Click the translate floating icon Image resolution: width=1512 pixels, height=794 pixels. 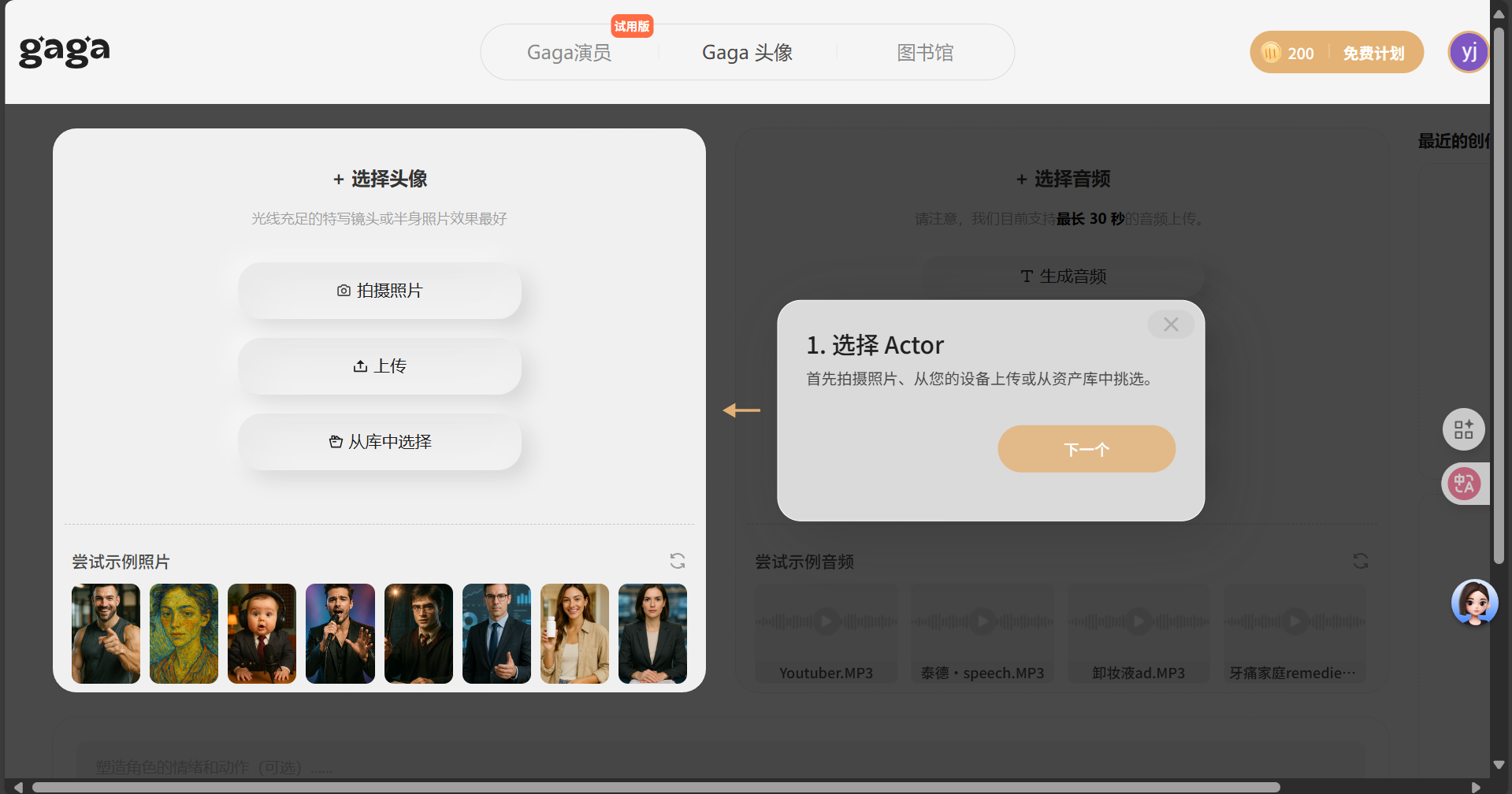pyautogui.click(x=1465, y=484)
